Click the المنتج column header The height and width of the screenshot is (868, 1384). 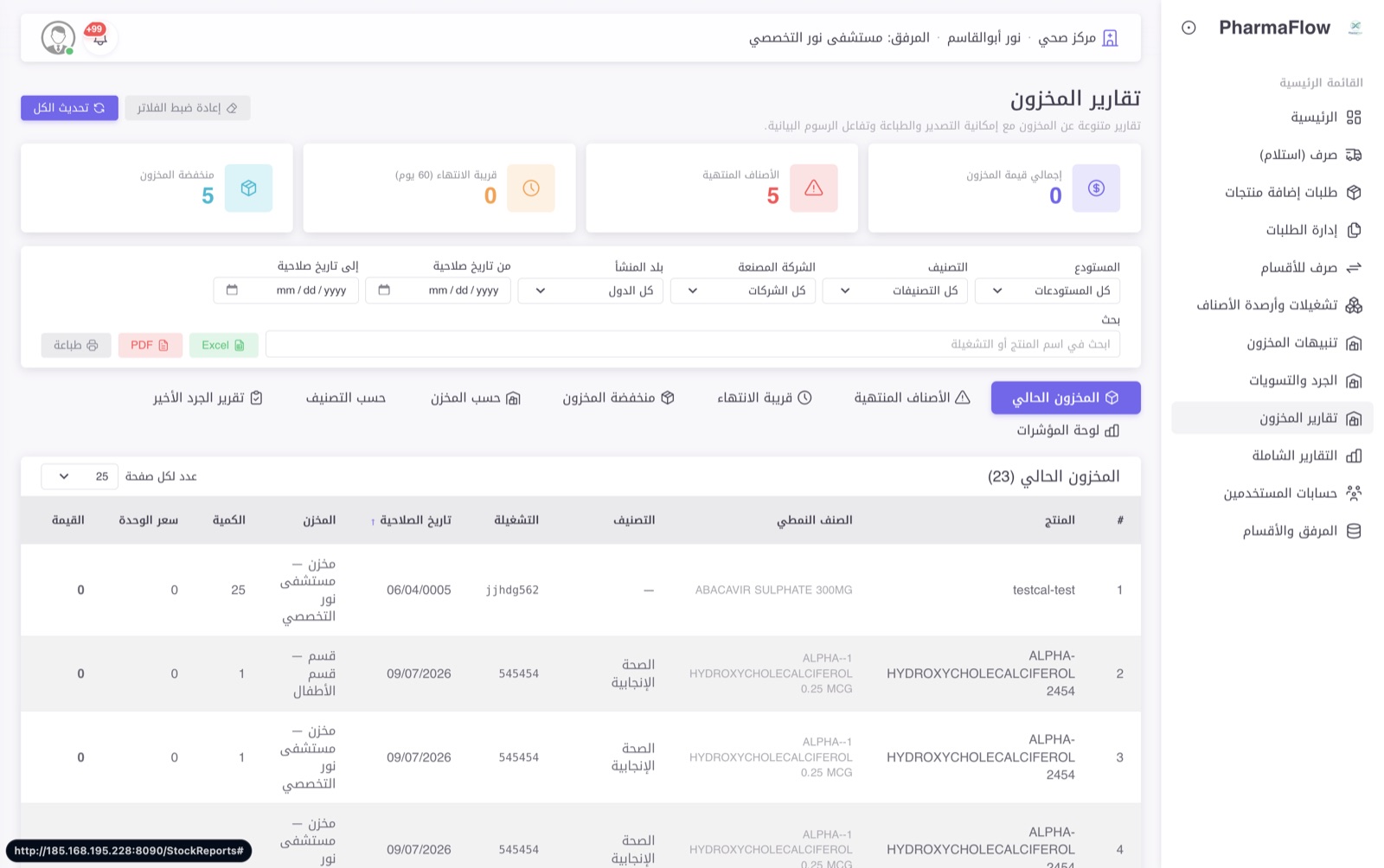click(1060, 520)
